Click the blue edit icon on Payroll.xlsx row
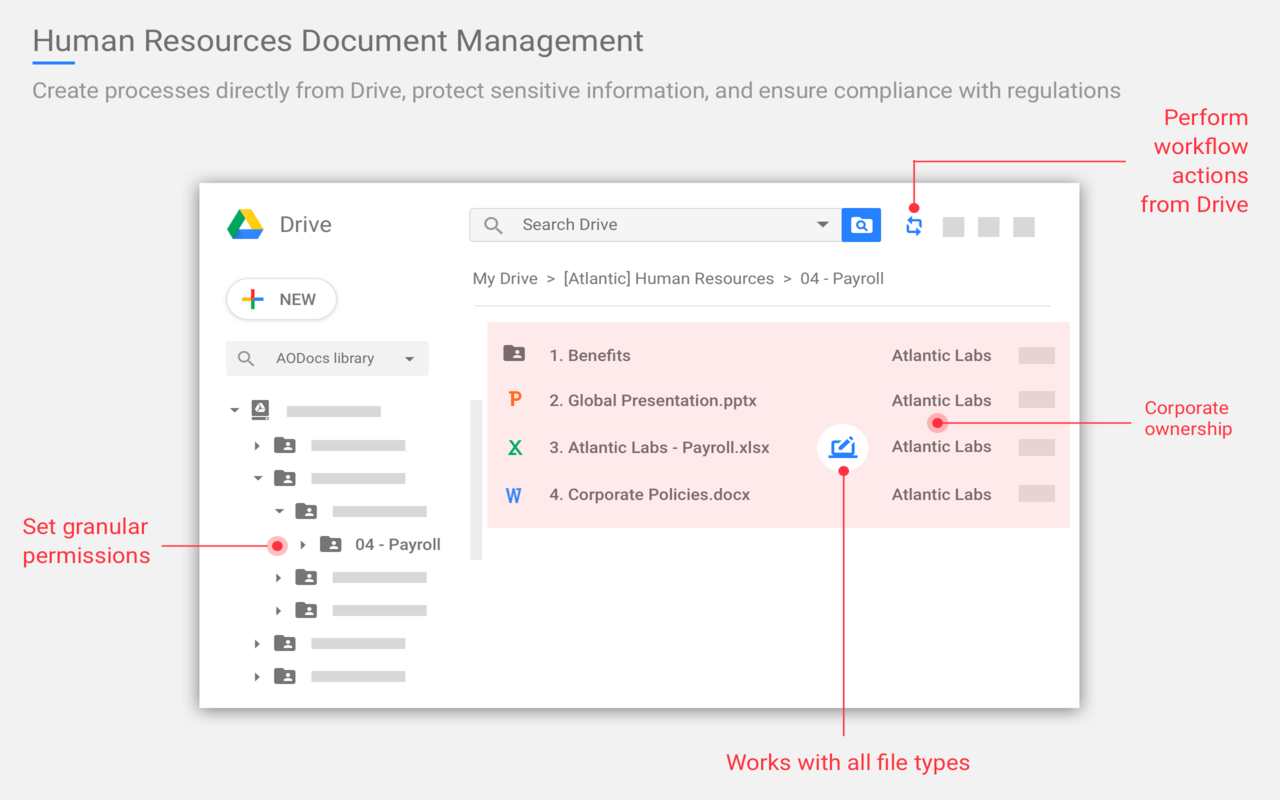 pos(843,447)
